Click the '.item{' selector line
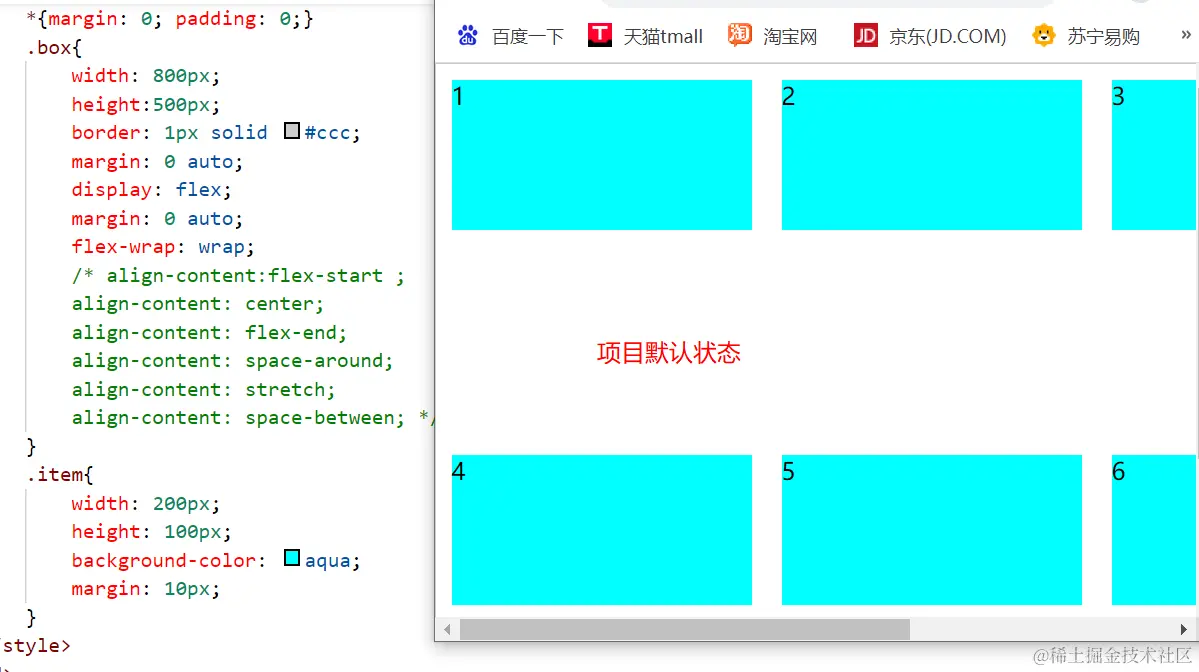Viewport: 1199px width, 672px height. pos(60,475)
